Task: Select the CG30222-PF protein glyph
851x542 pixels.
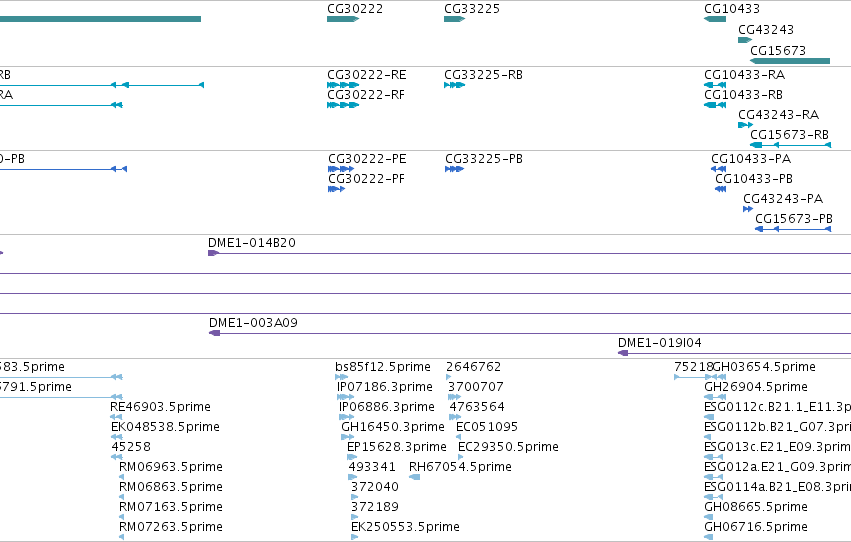Action: [x=336, y=189]
